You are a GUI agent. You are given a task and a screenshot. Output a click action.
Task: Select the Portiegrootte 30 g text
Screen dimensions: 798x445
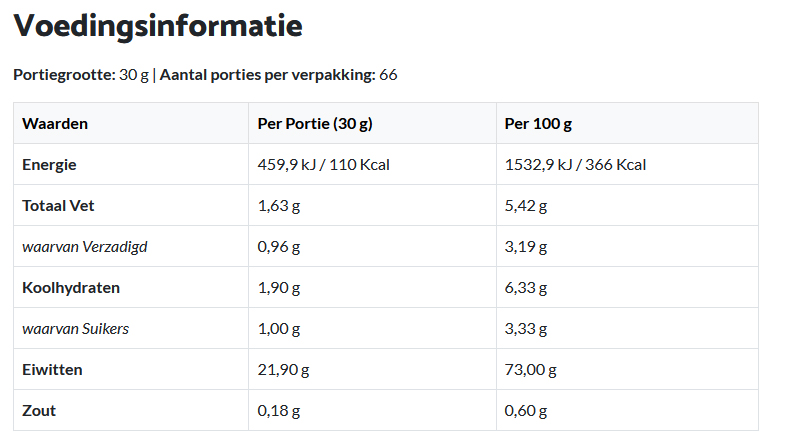pos(81,75)
